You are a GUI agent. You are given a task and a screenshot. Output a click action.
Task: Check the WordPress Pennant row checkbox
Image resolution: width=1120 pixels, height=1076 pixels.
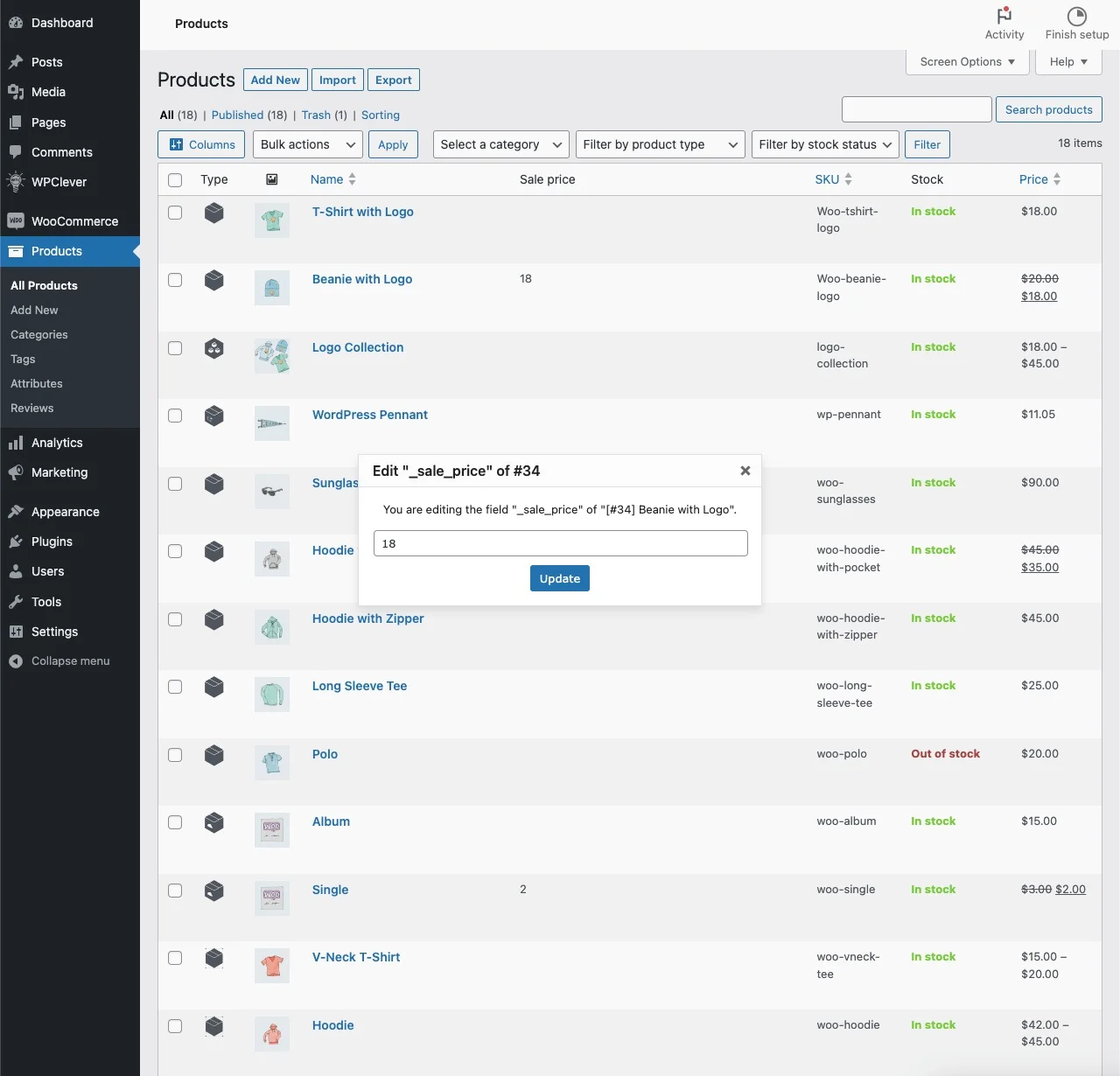tap(175, 416)
